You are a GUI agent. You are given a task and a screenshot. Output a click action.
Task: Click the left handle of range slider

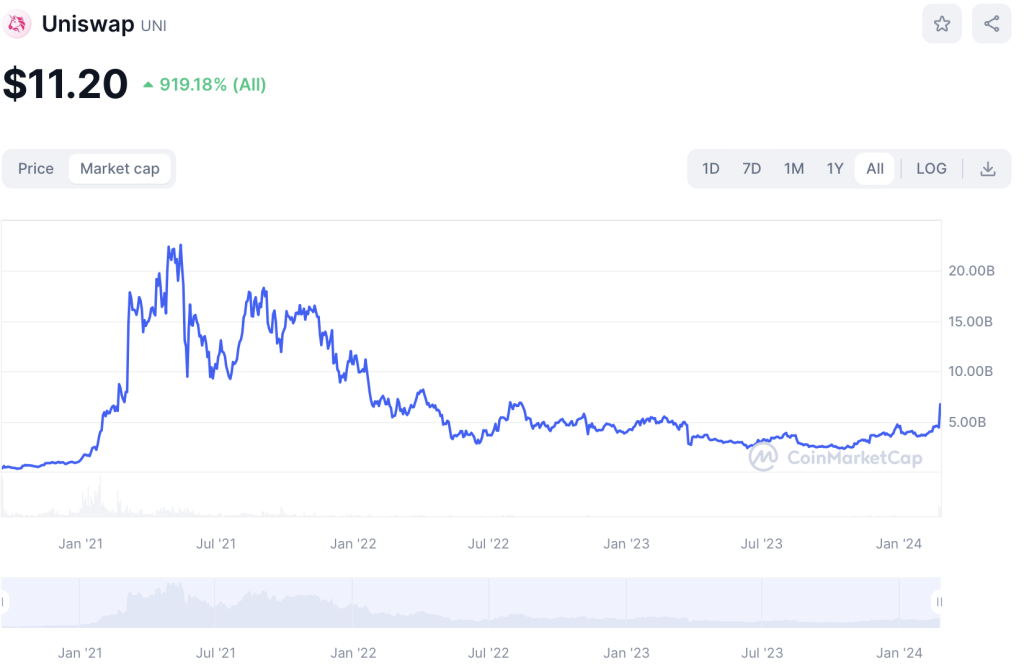click(4, 602)
